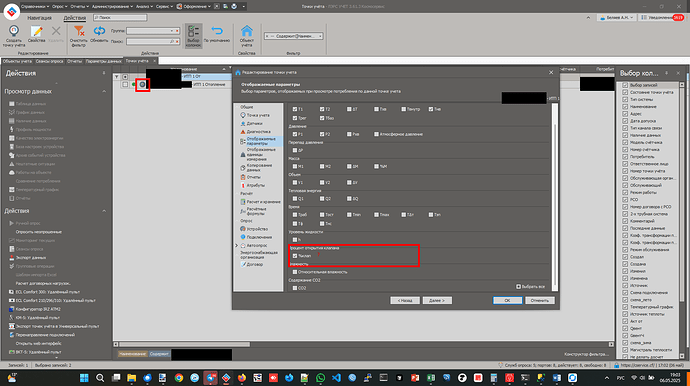Select Подключения item in dialog sidebar
The height and width of the screenshot is (386, 690).
coord(259,237)
